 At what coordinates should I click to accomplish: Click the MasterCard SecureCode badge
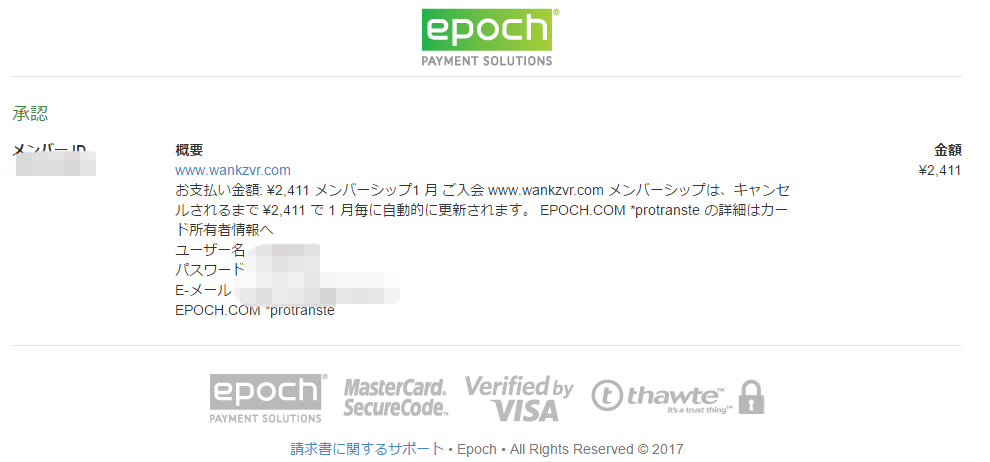click(395, 398)
